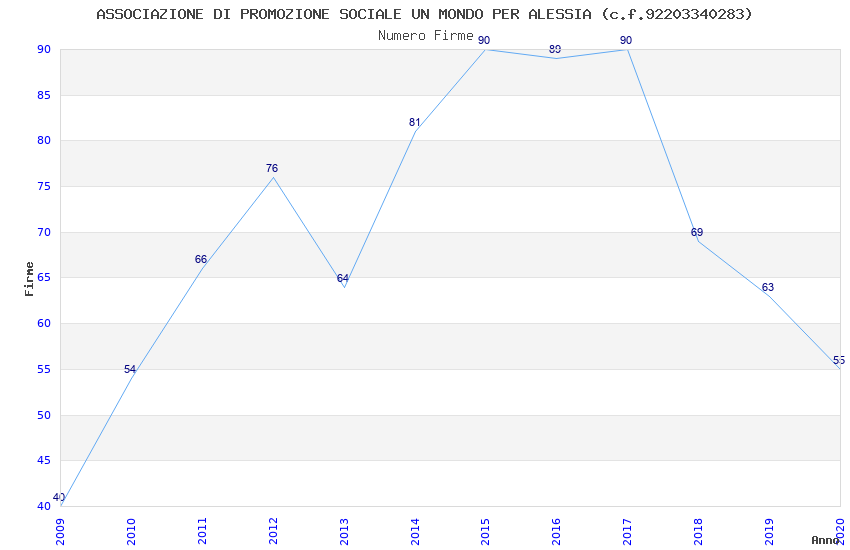The image size is (850, 550).
Task: Click the data label 63 for 2019
Action: [768, 287]
